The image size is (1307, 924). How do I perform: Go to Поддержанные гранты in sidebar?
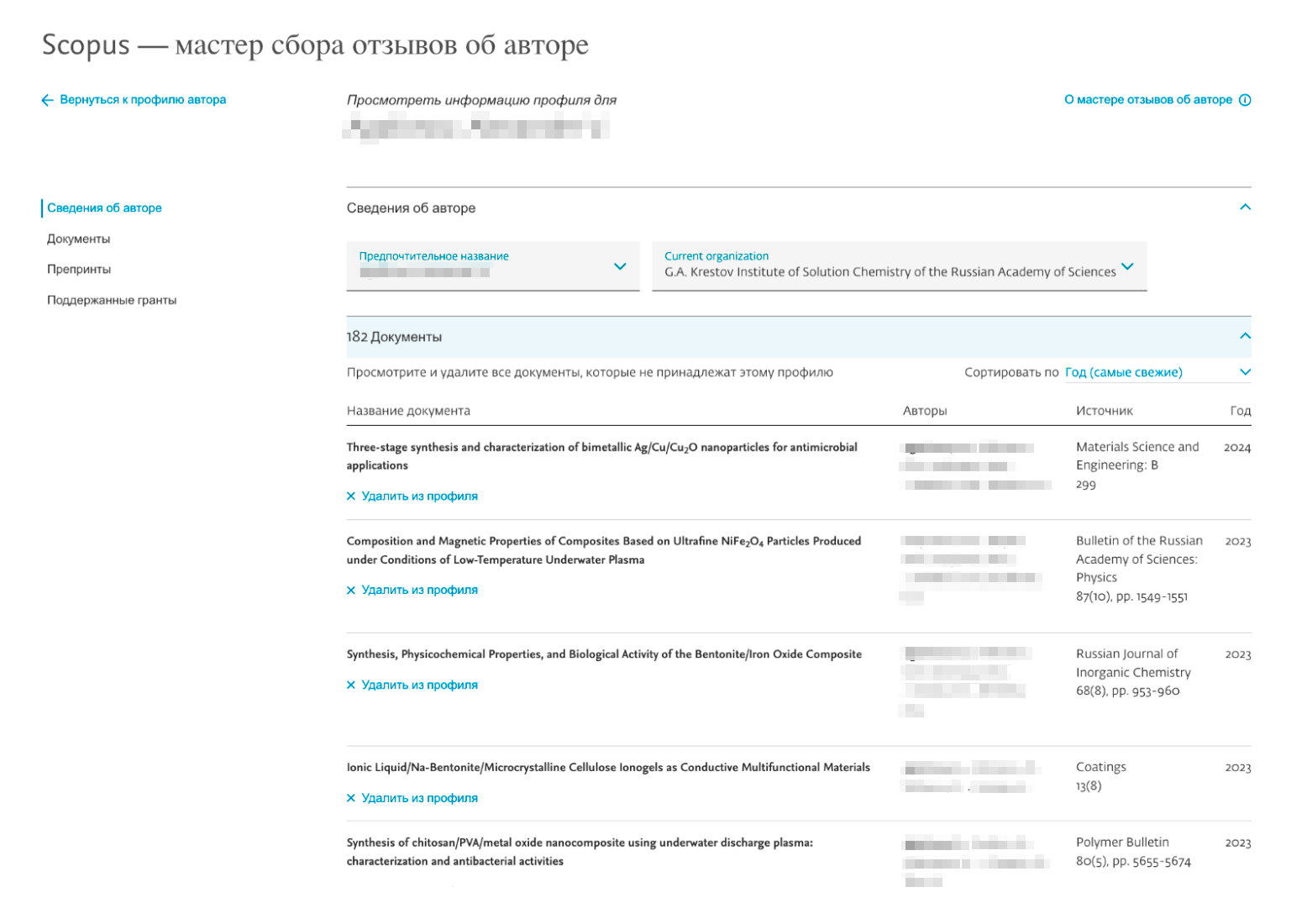(x=112, y=301)
